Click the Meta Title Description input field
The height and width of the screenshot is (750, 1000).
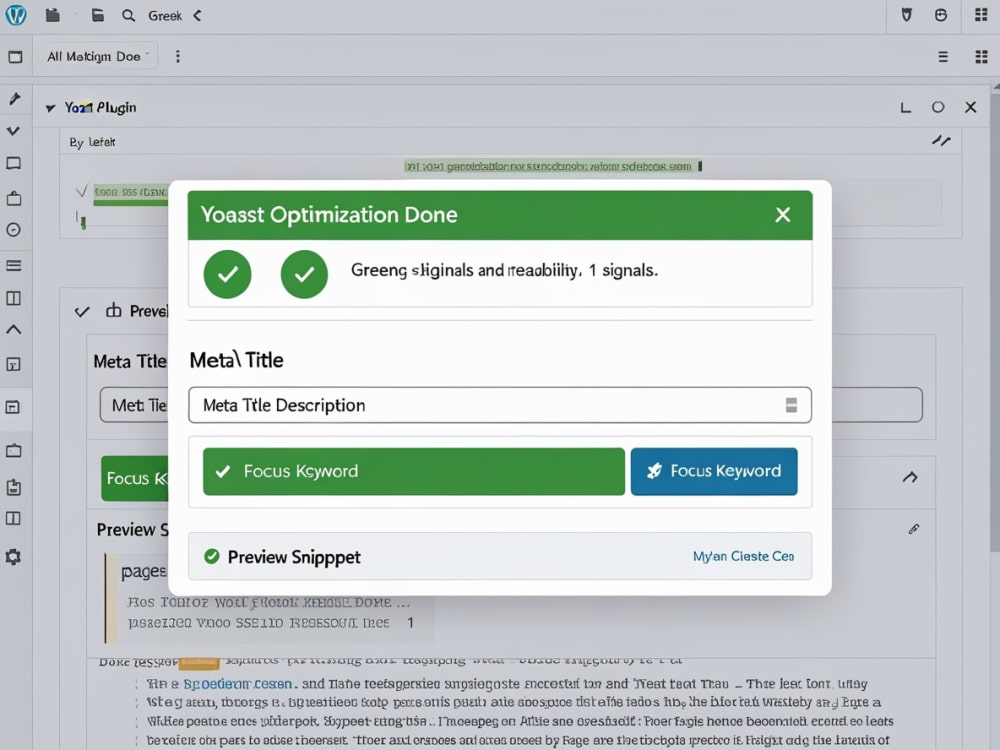coord(500,405)
